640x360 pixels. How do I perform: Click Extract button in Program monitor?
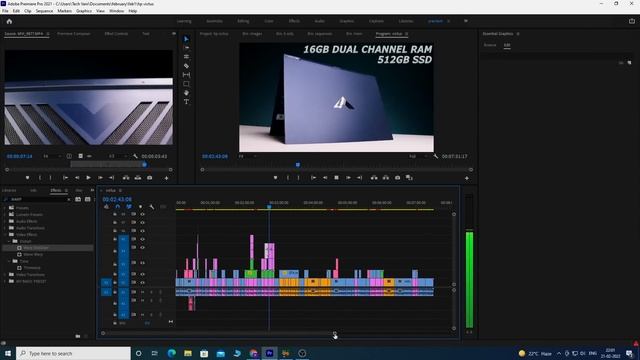(x=386, y=178)
